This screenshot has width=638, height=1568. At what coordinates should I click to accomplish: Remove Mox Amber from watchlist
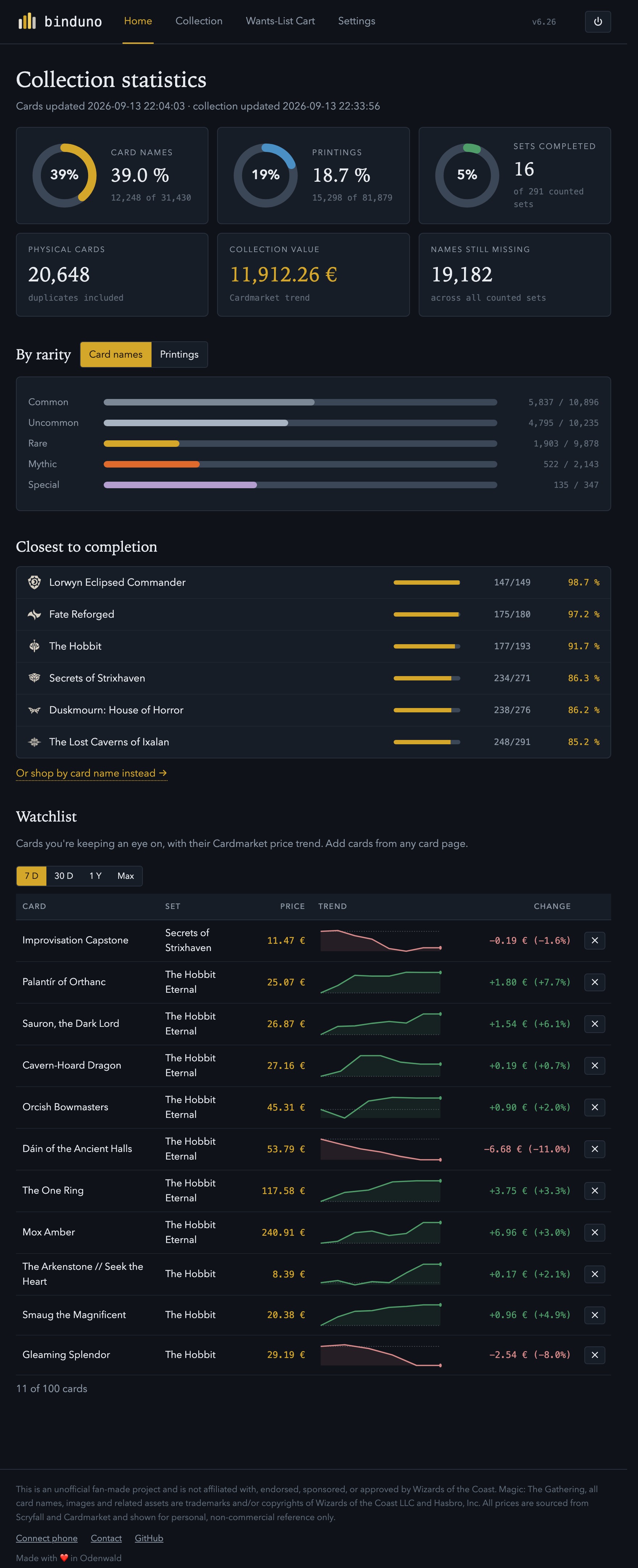[x=595, y=1232]
